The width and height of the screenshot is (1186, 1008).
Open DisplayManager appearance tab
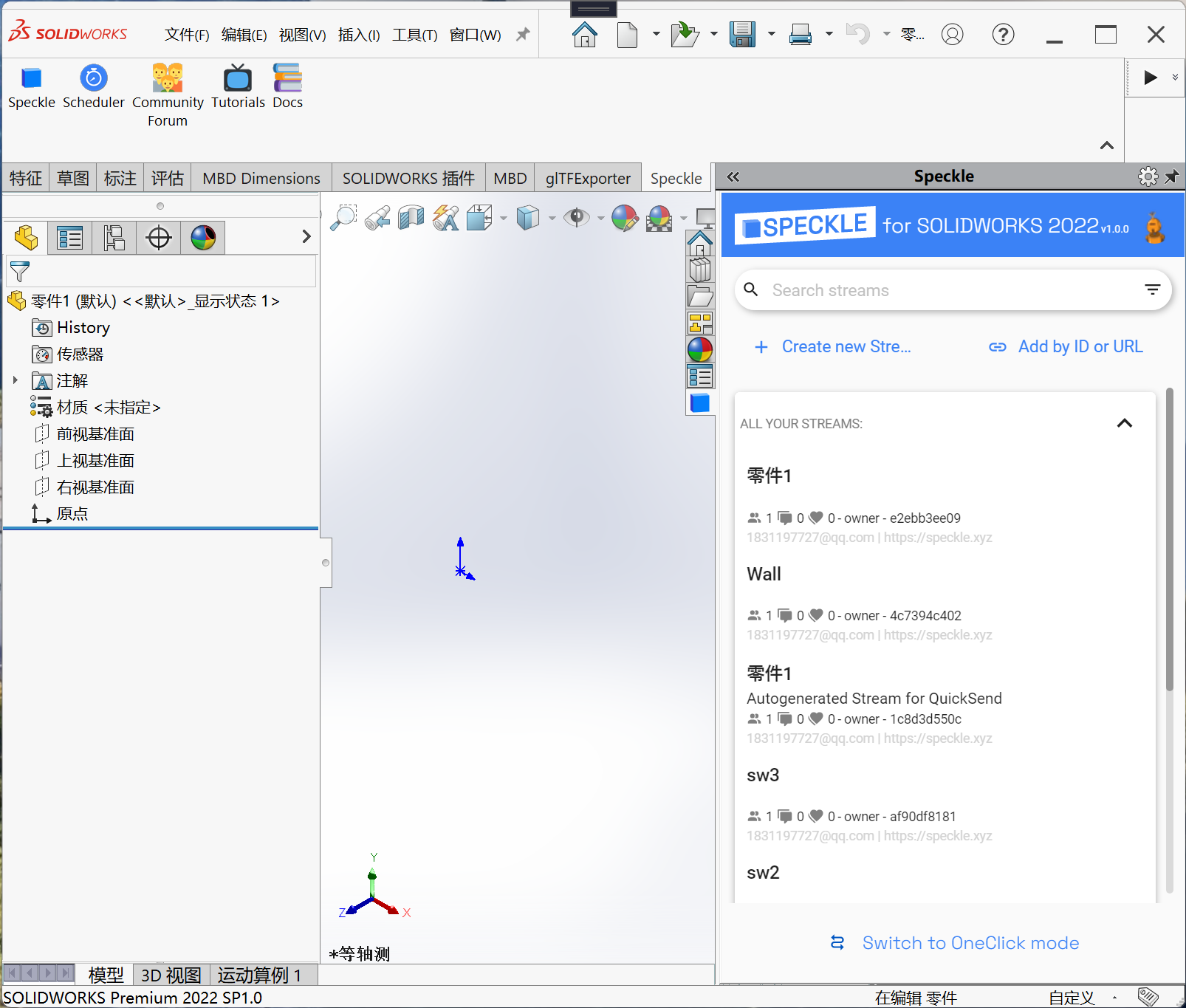click(203, 238)
